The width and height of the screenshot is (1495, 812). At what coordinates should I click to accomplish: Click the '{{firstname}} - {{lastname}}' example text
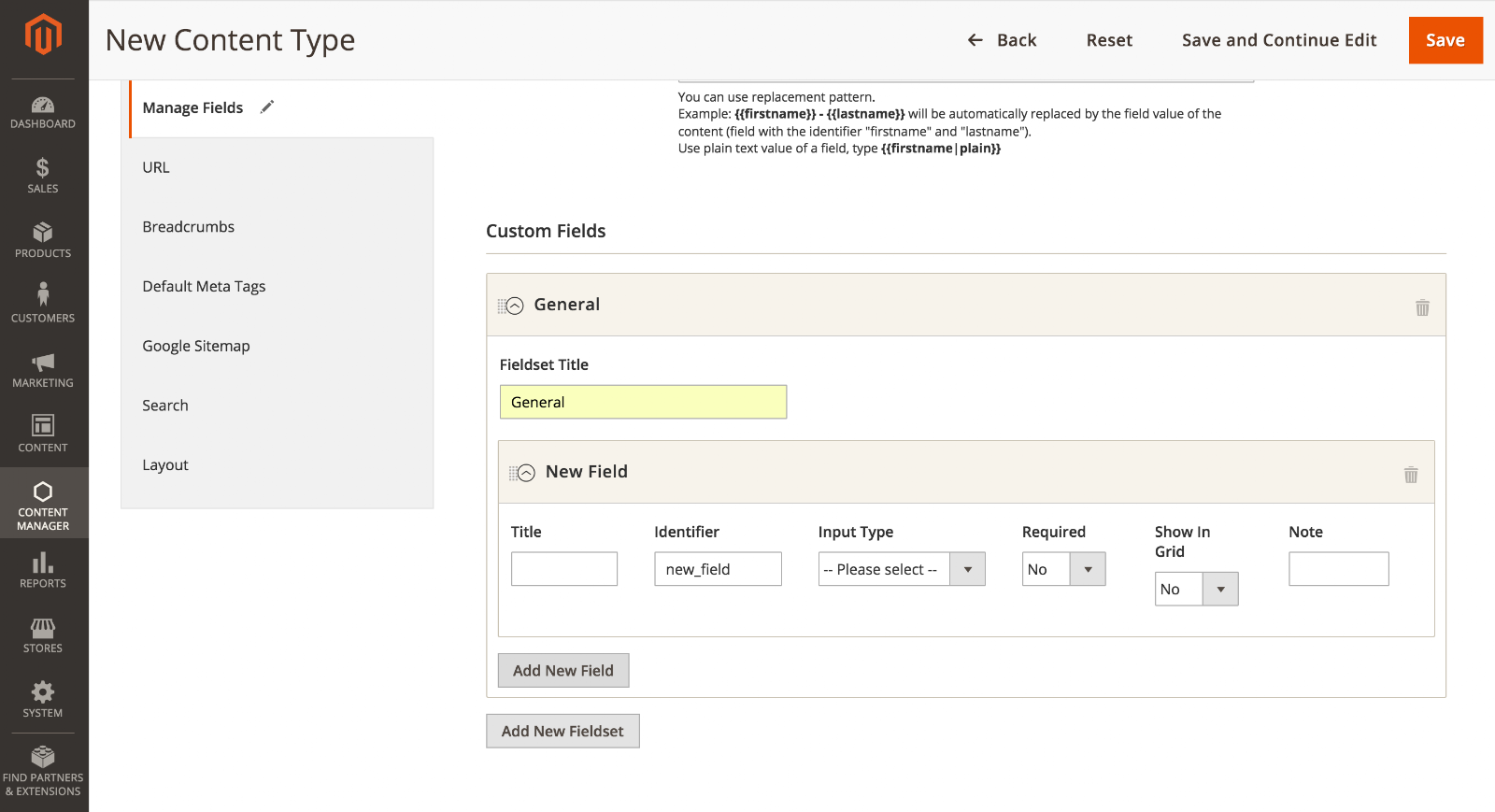click(819, 114)
